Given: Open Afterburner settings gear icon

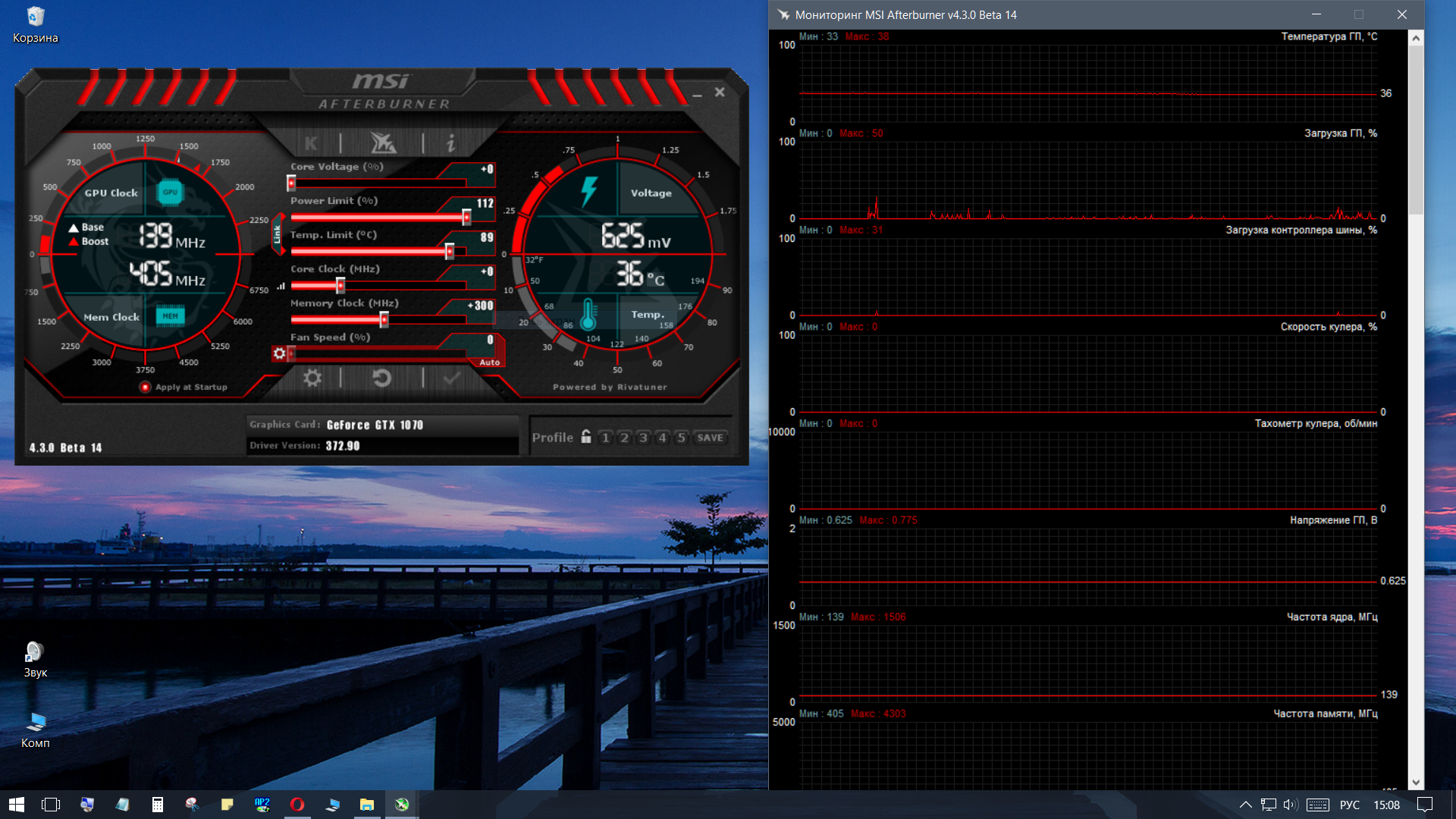Looking at the screenshot, I should pyautogui.click(x=312, y=378).
